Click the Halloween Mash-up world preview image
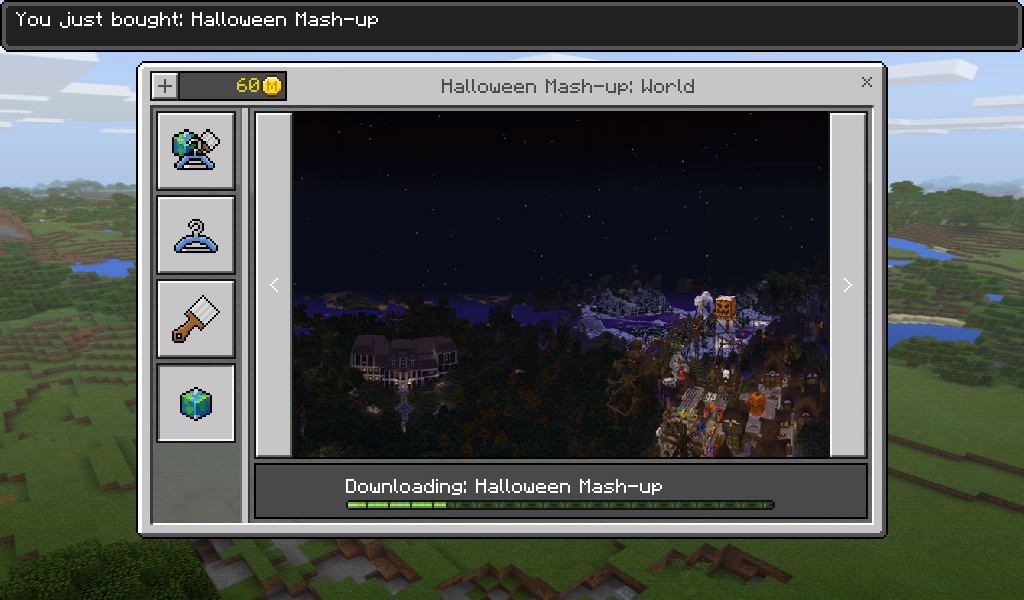Image resolution: width=1024 pixels, height=600 pixels. (x=560, y=285)
